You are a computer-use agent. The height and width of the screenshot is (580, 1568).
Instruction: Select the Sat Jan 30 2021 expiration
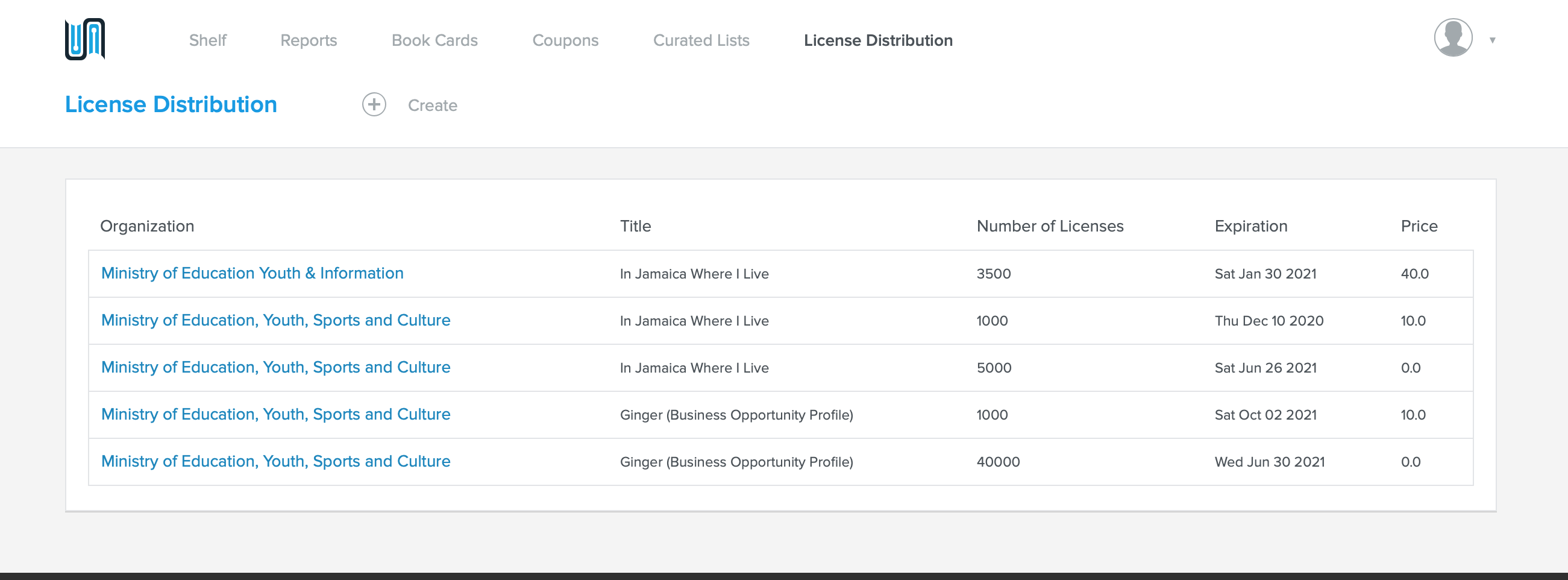pyautogui.click(x=1265, y=274)
